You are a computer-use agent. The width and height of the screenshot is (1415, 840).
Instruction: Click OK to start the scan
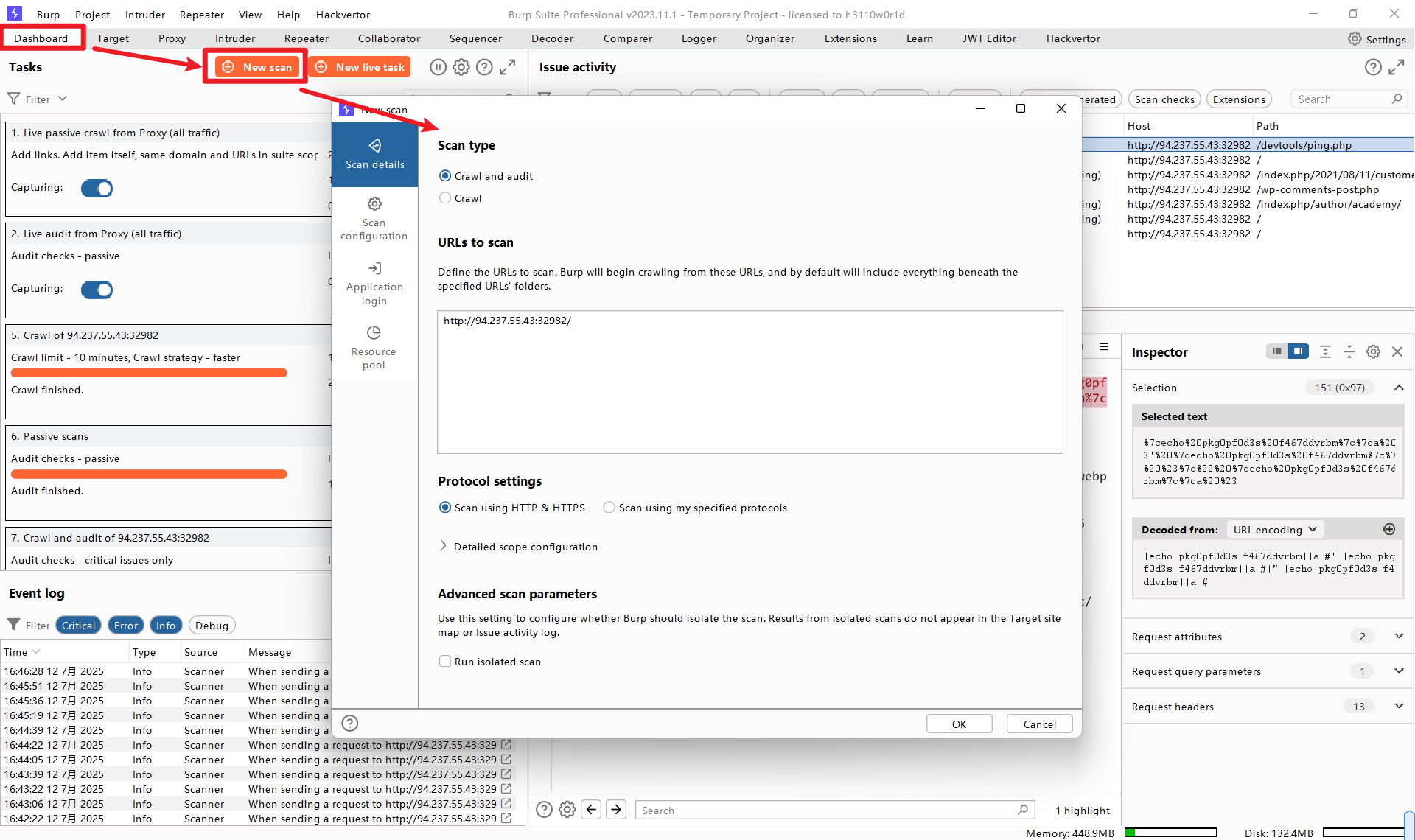point(958,724)
